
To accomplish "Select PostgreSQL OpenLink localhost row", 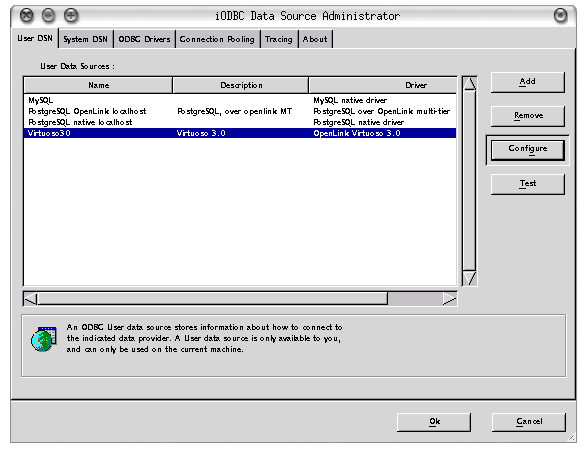I will click(240, 111).
